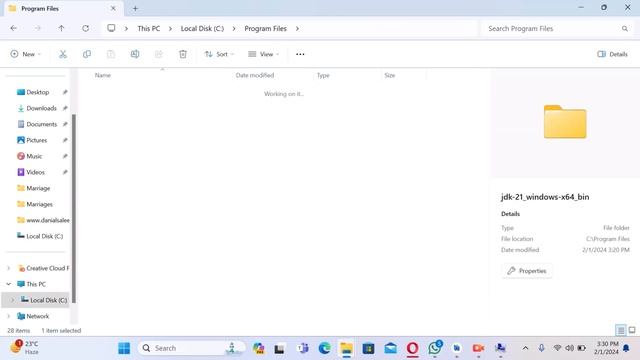Open a new File Explorer tab
The width and height of the screenshot is (640, 360).
(x=135, y=8)
